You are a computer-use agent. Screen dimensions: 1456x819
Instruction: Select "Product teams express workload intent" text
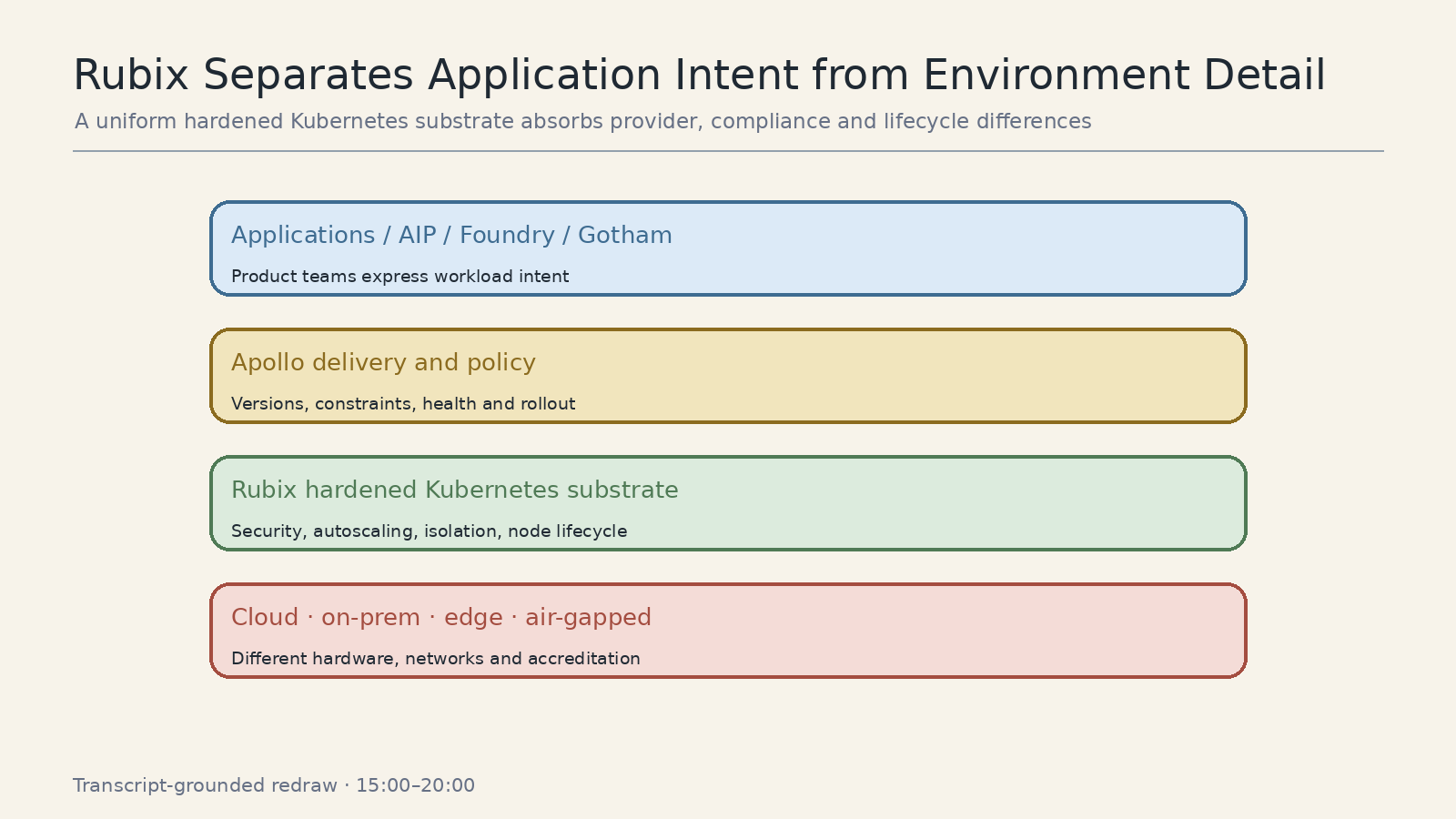[399, 277]
